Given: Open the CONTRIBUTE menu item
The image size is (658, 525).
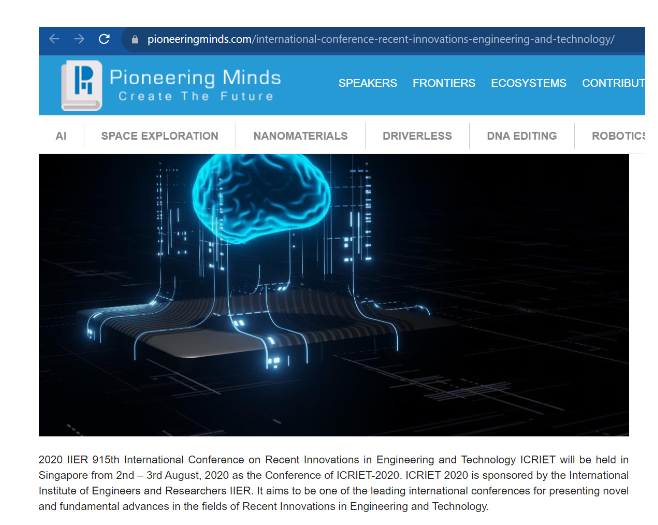Looking at the screenshot, I should [613, 83].
